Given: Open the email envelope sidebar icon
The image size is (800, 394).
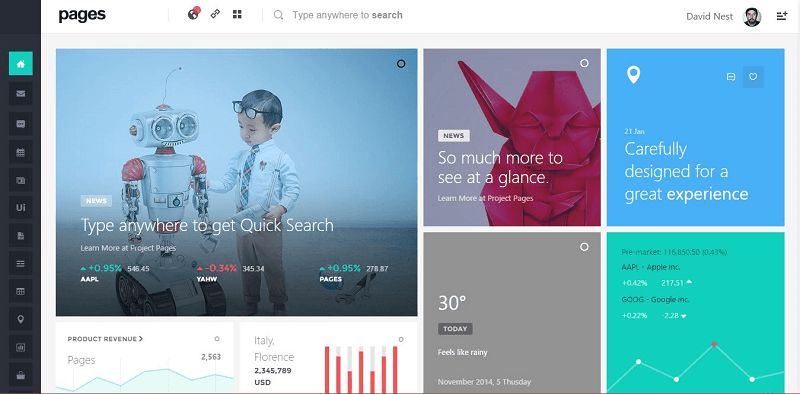Looking at the screenshot, I should coord(20,94).
